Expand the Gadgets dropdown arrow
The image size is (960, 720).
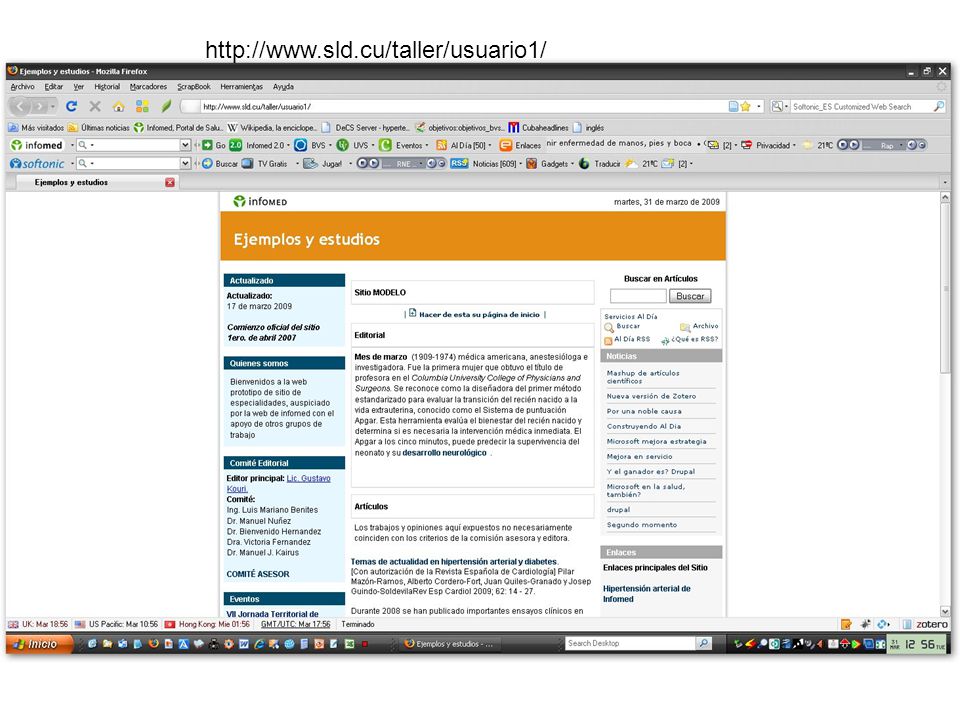(x=572, y=163)
